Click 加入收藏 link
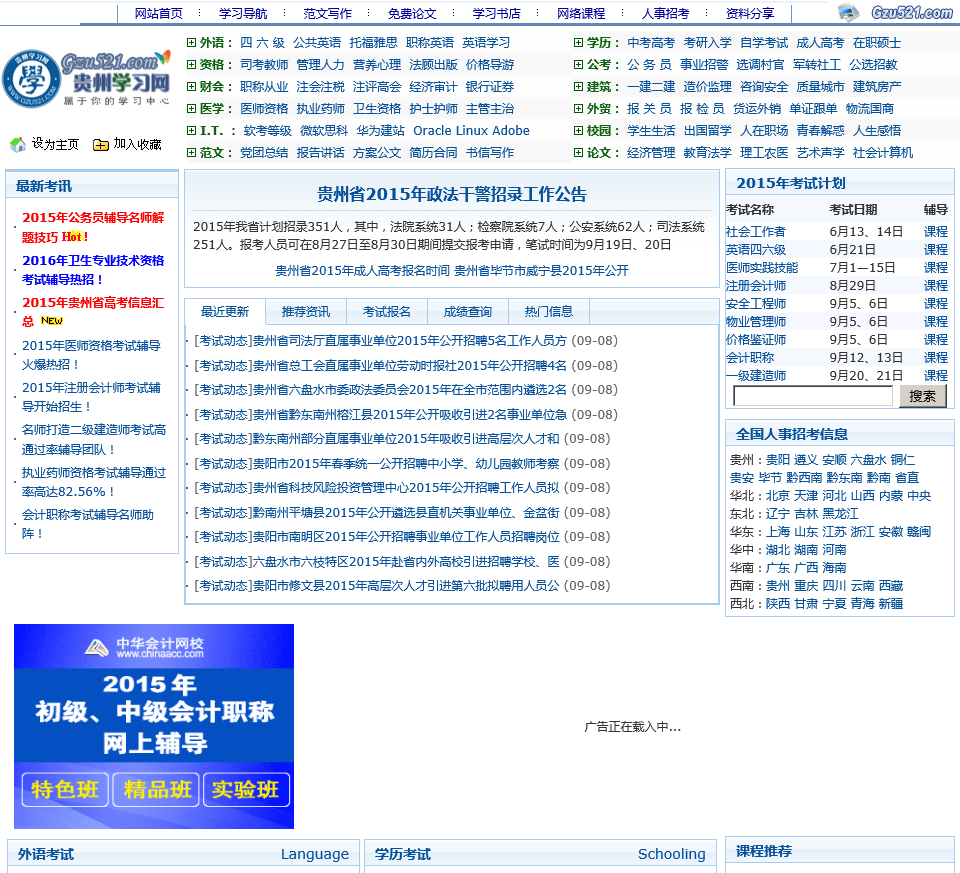The image size is (960, 873). tap(138, 144)
